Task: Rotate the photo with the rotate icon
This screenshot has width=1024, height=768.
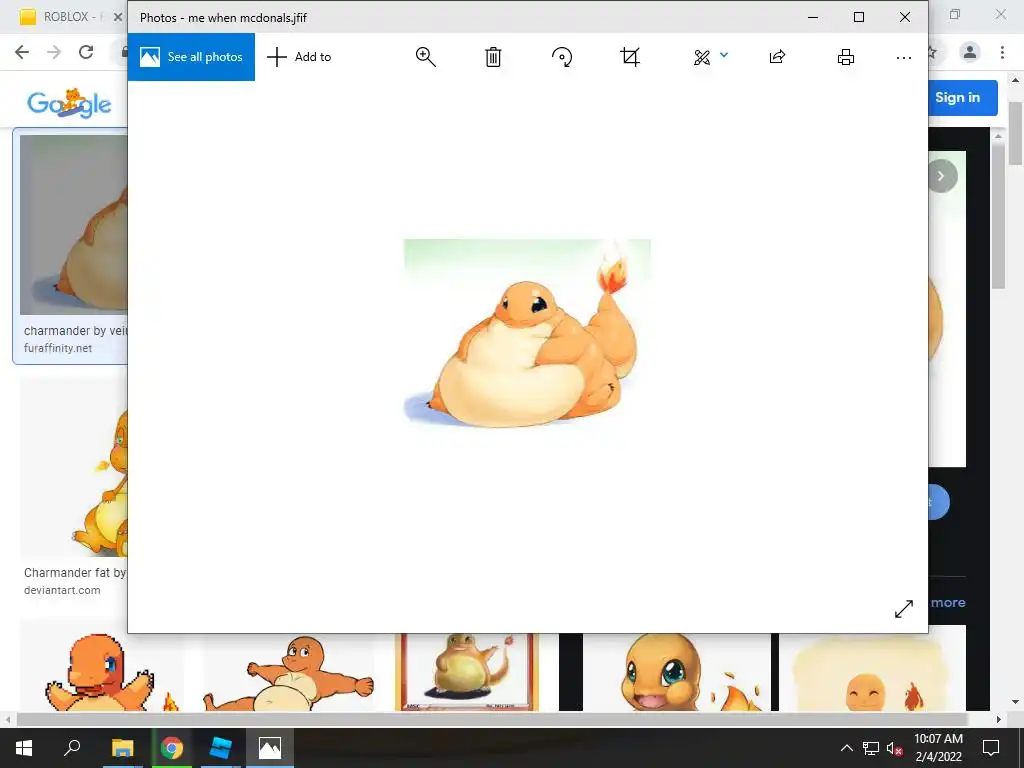Action: [x=562, y=57]
